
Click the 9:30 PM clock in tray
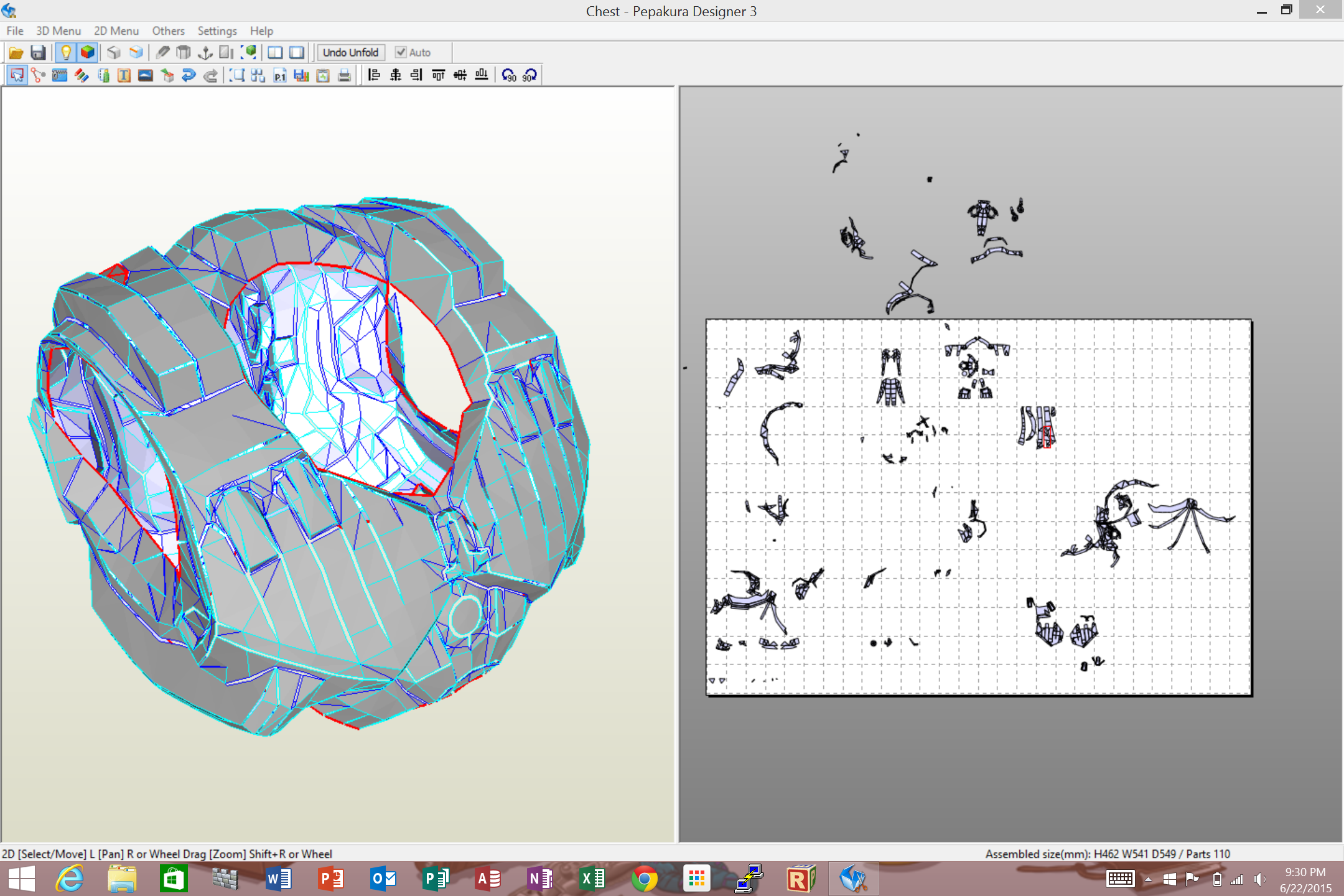pyautogui.click(x=1305, y=872)
